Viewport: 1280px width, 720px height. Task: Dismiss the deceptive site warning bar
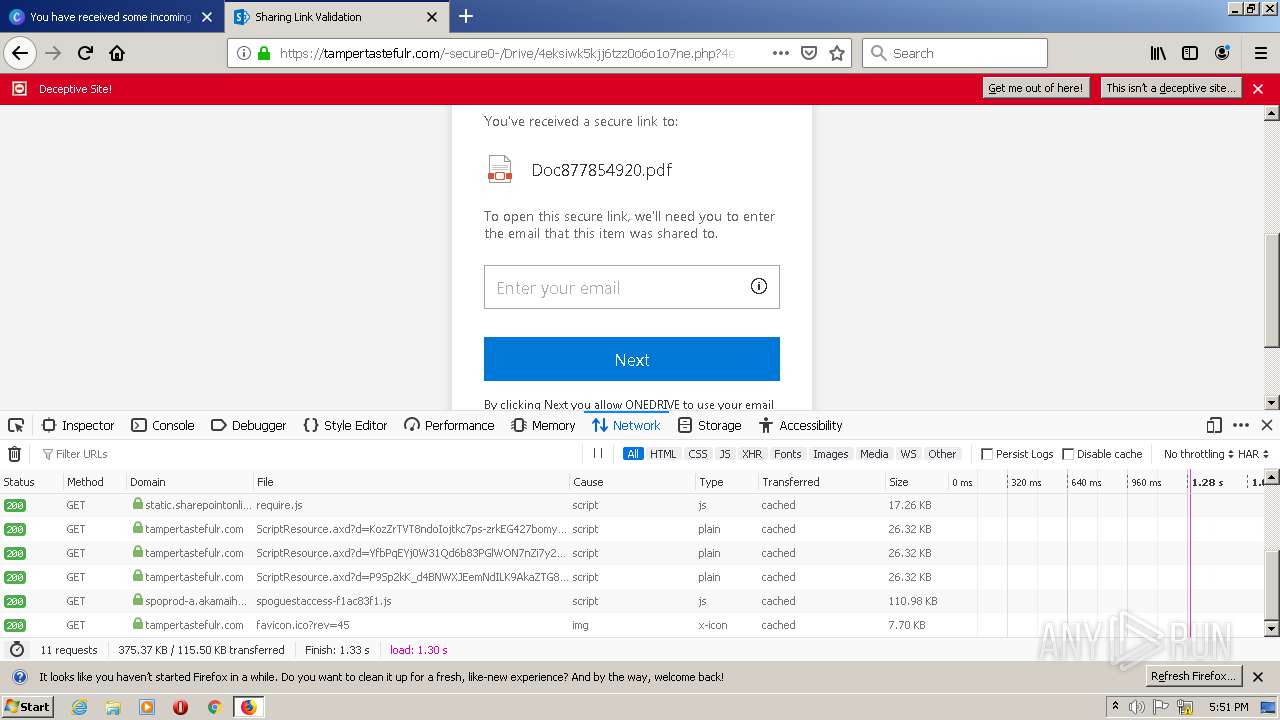tap(1258, 89)
